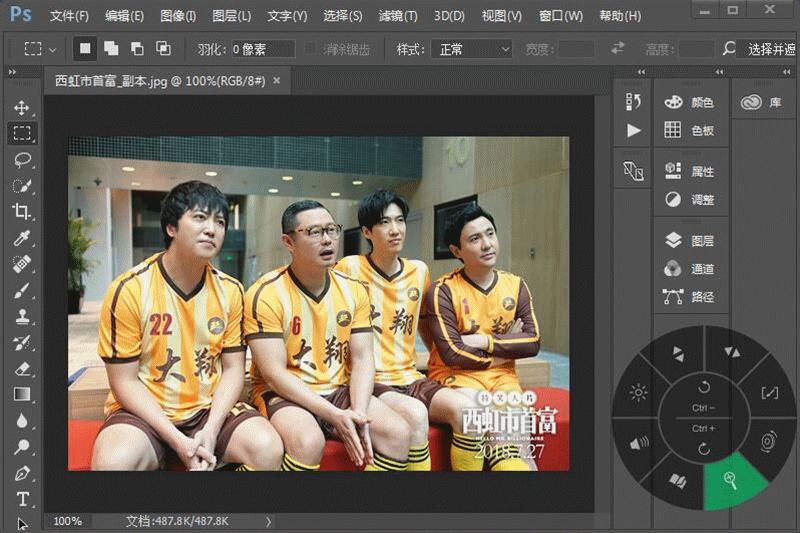Screen dimensions: 800x533
Task: Select the Gradient tool
Action: [x=21, y=394]
